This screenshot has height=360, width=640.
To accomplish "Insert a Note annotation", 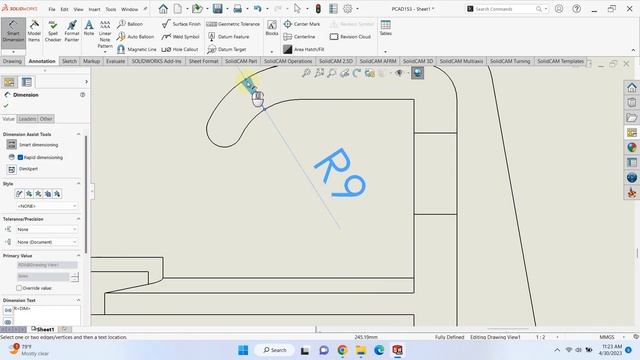I will [89, 28].
